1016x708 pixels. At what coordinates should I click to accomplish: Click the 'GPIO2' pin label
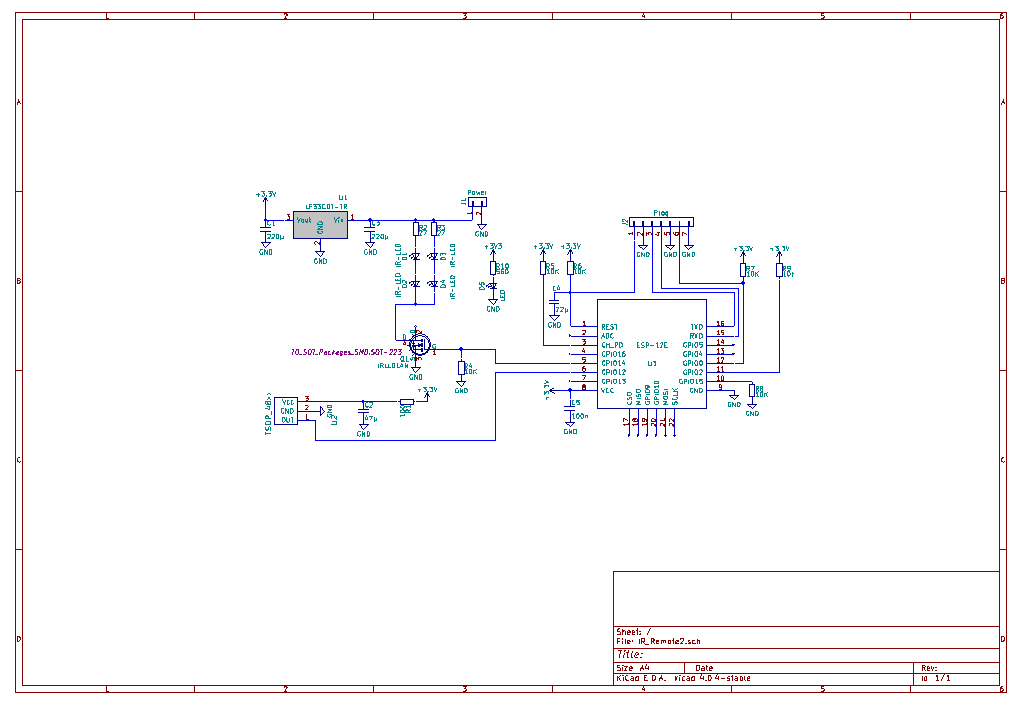pyautogui.click(x=693, y=372)
